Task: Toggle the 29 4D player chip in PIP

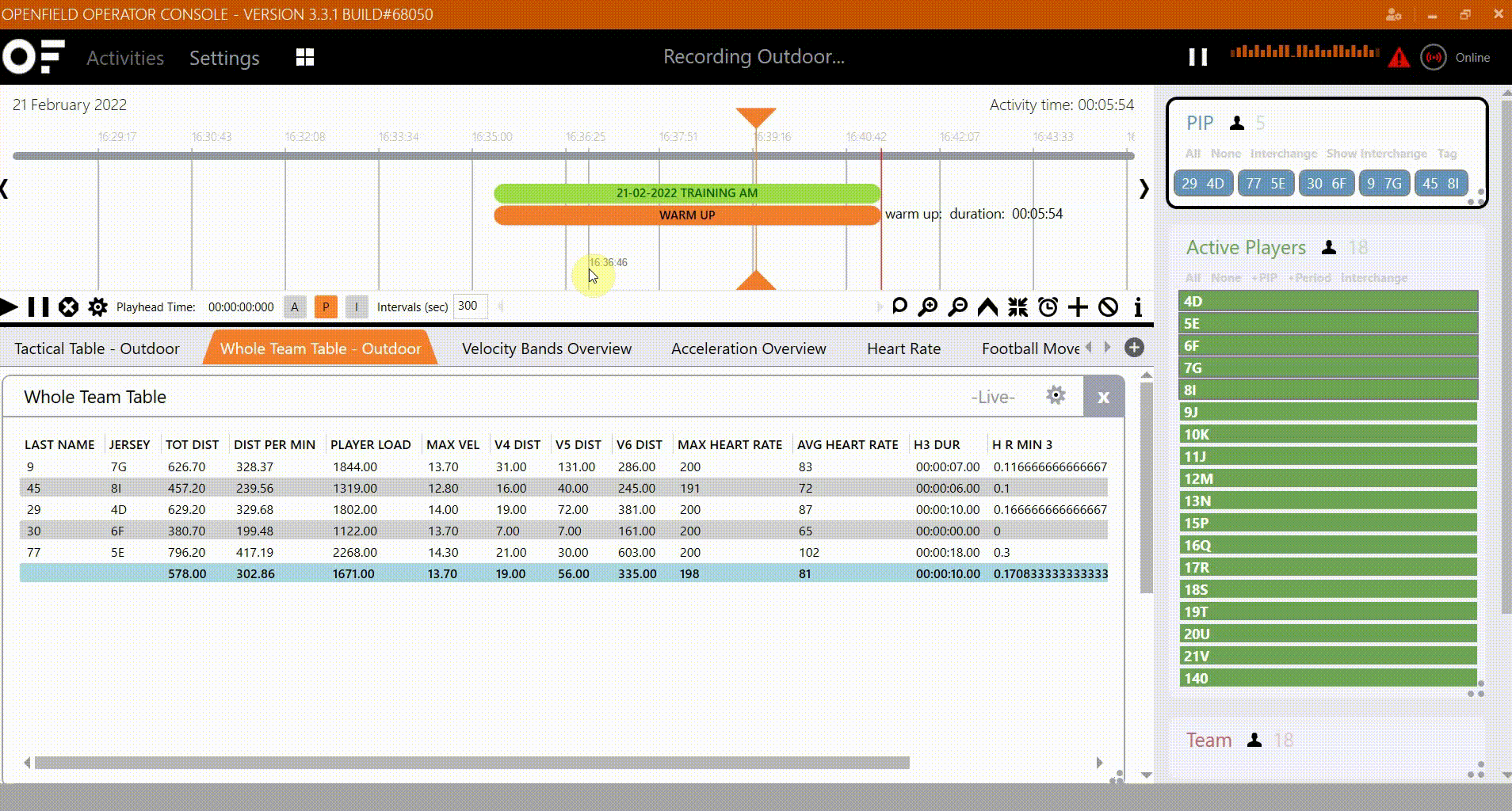Action: pos(1203,184)
